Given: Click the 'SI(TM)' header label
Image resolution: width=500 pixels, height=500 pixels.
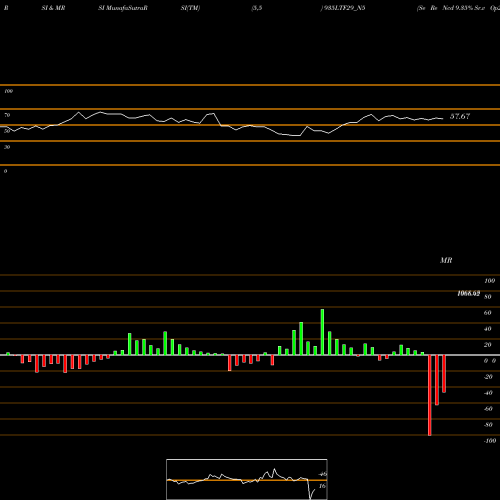Looking at the screenshot, I should pos(190,8).
